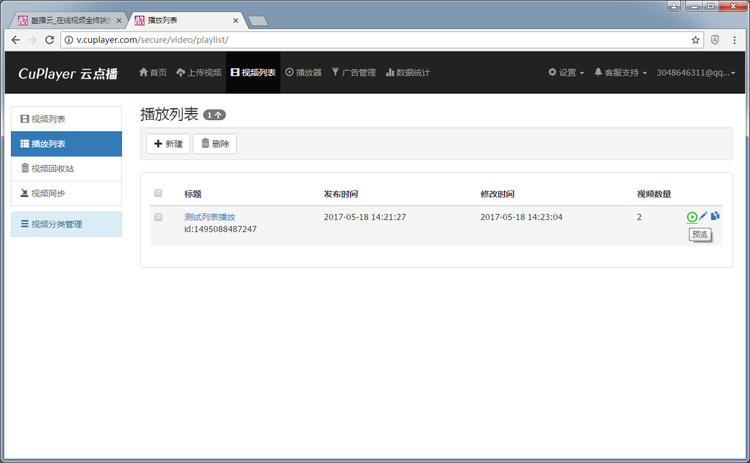Viewport: 750px width, 463px height.
Task: Open 上传视频 in the top navigation
Action: [x=198, y=73]
